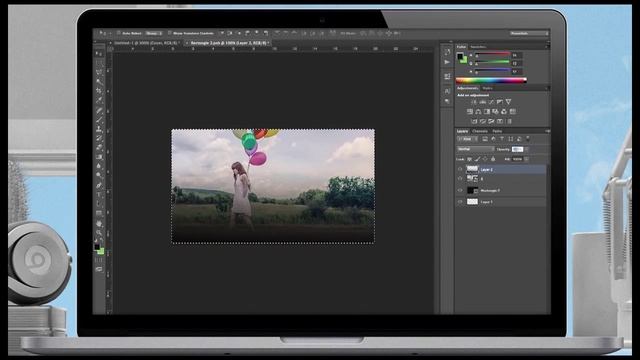The image size is (640, 360).
Task: Open the Color panel flyout menu
Action: click(548, 47)
